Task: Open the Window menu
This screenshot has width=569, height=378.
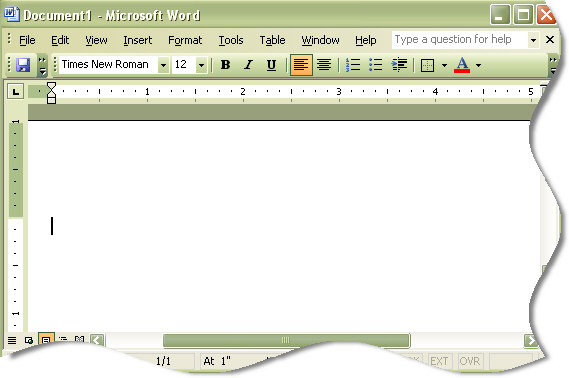Action: coord(320,40)
